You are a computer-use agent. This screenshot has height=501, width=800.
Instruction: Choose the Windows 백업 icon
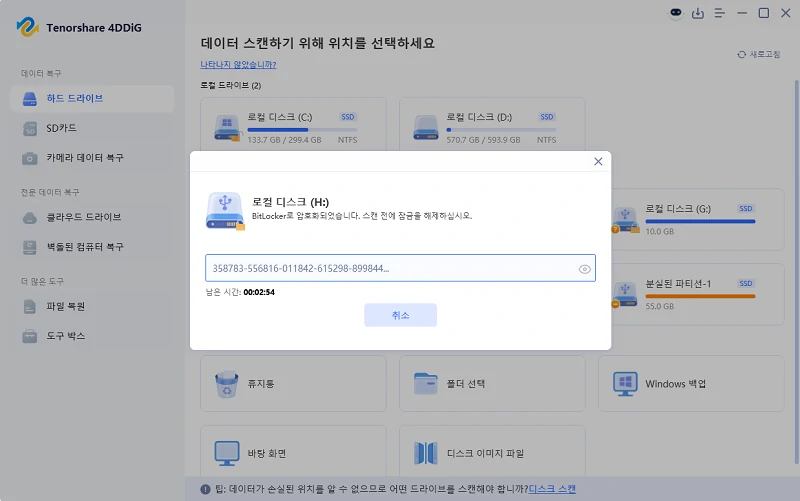(x=625, y=384)
